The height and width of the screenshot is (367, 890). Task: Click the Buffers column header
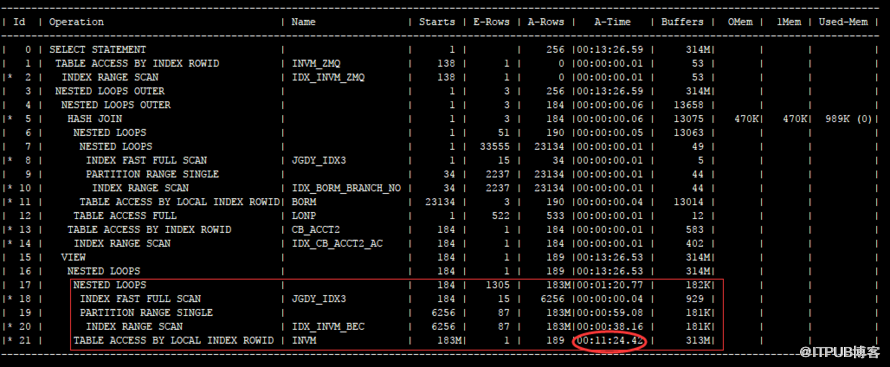coord(682,22)
